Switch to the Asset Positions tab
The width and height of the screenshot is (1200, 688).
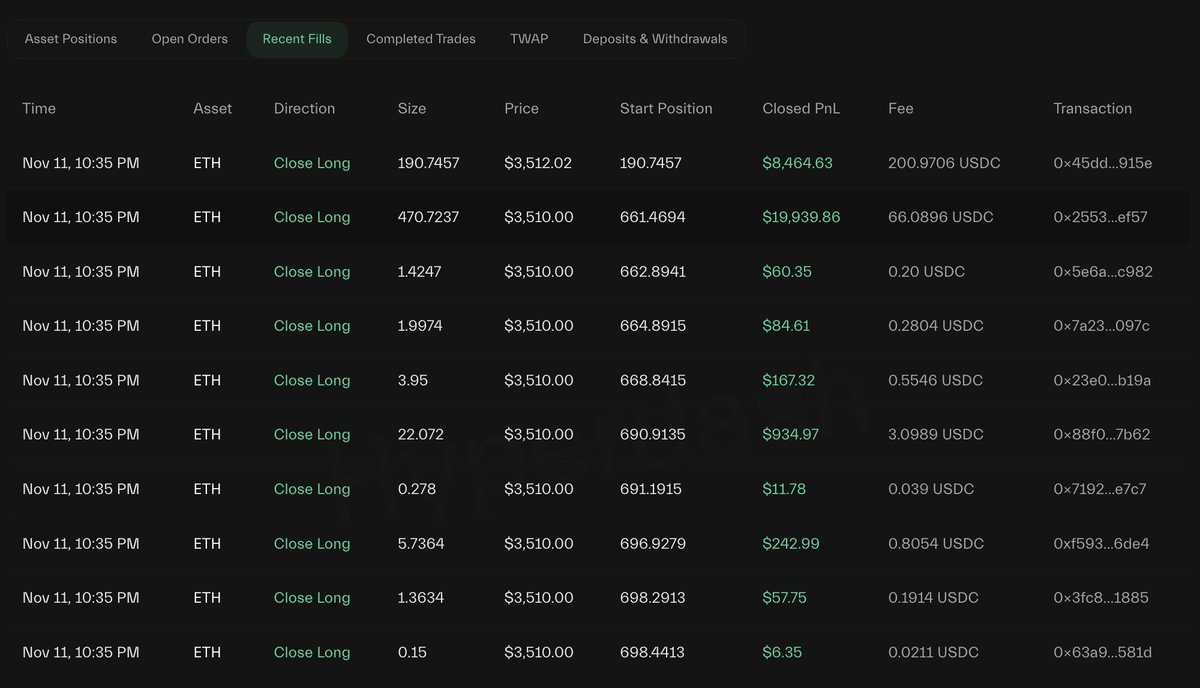click(x=71, y=39)
